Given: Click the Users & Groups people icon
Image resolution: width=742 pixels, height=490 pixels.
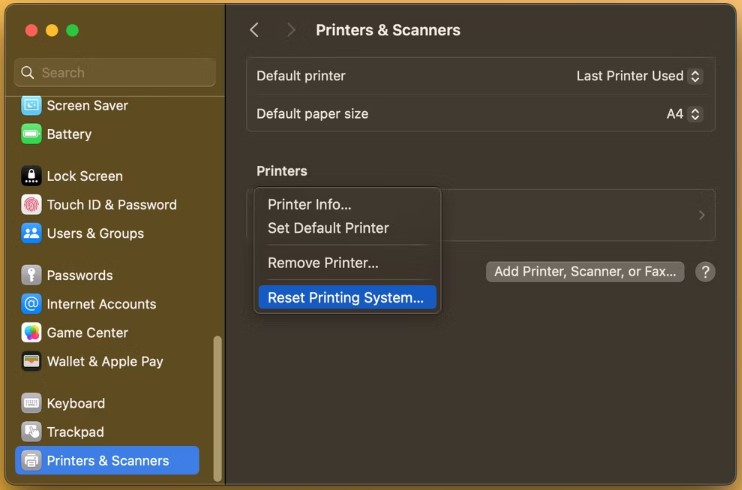Looking at the screenshot, I should (31, 233).
